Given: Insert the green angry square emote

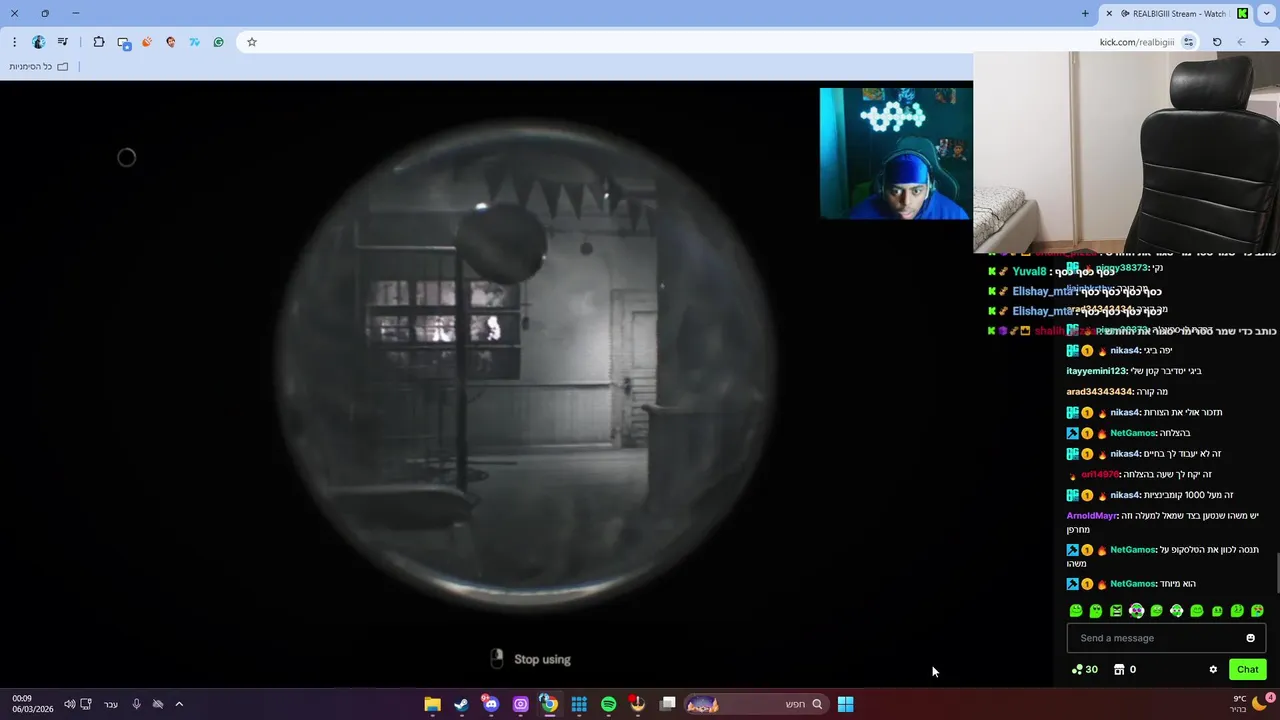Looking at the screenshot, I should 1116,611.
